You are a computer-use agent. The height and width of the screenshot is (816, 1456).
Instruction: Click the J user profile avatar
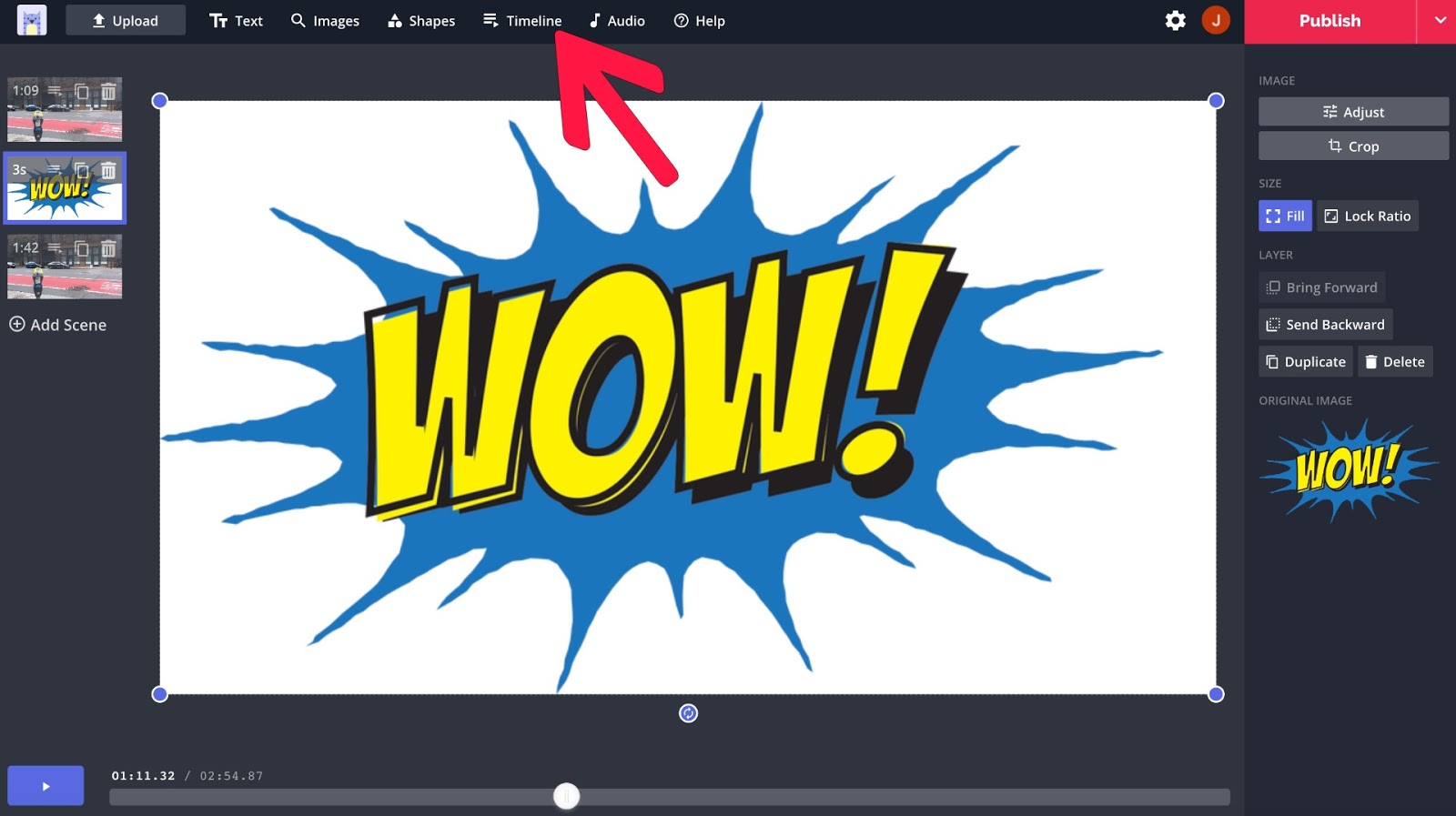(1216, 20)
